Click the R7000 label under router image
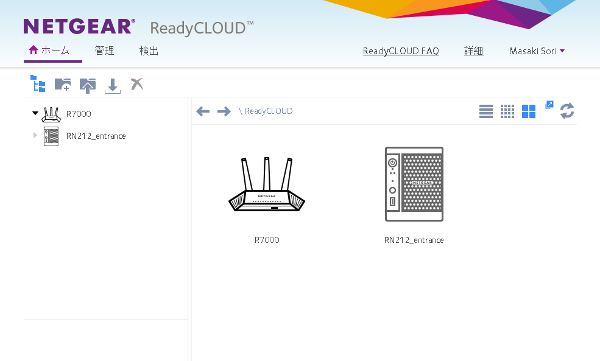This screenshot has width=600, height=361. [267, 240]
